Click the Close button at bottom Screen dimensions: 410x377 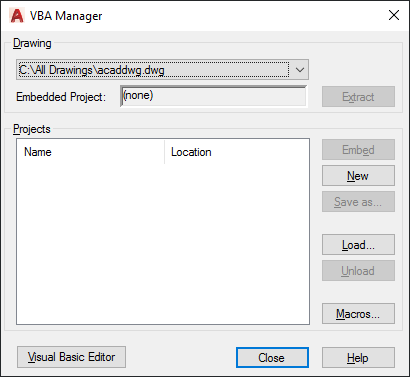coord(272,358)
